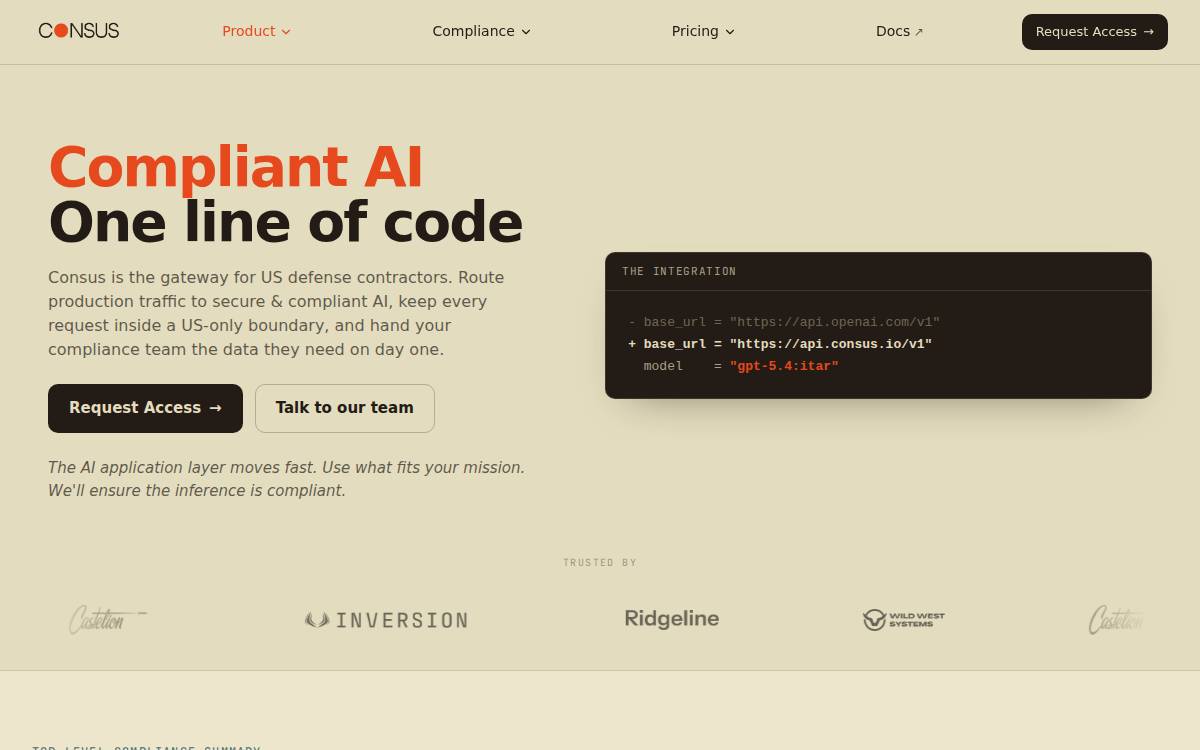Open the Product dropdown menu
This screenshot has width=1200, height=750.
tap(256, 31)
